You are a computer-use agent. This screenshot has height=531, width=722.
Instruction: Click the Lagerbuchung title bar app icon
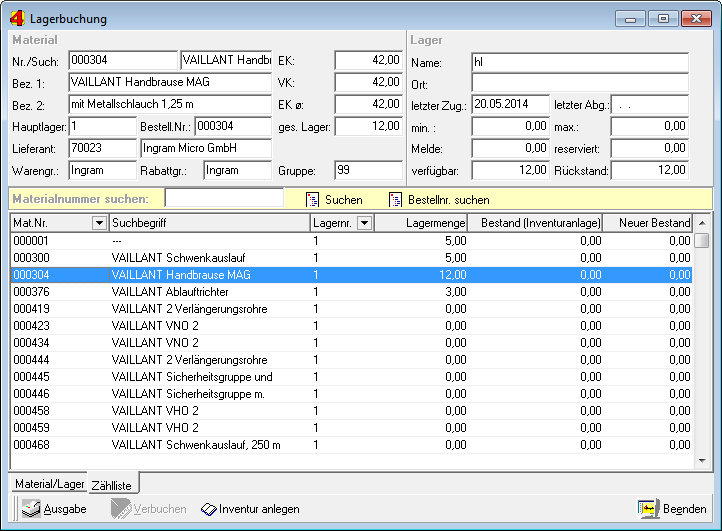pos(16,18)
